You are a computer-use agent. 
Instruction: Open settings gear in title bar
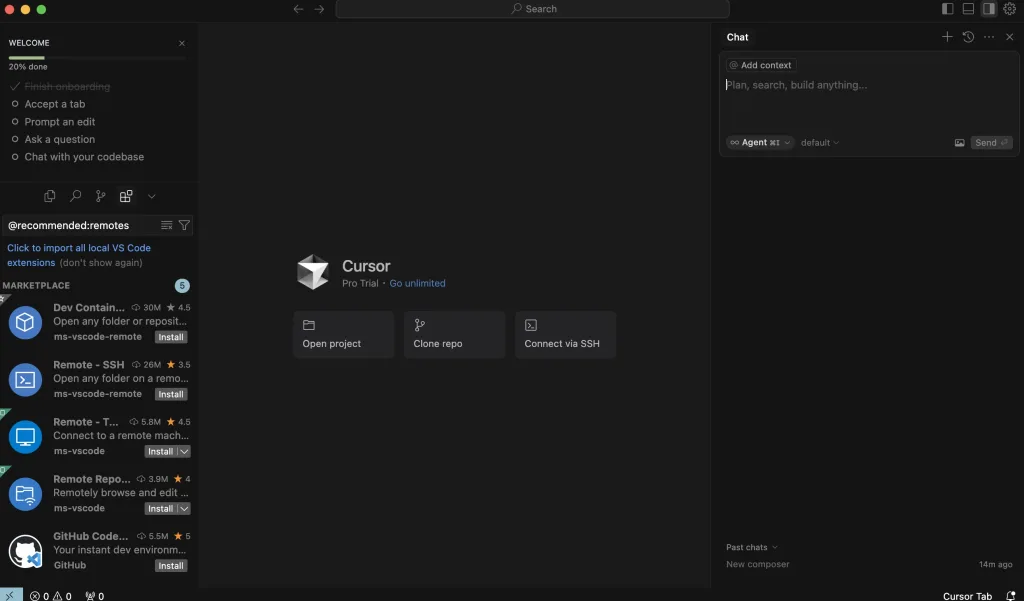(1010, 8)
